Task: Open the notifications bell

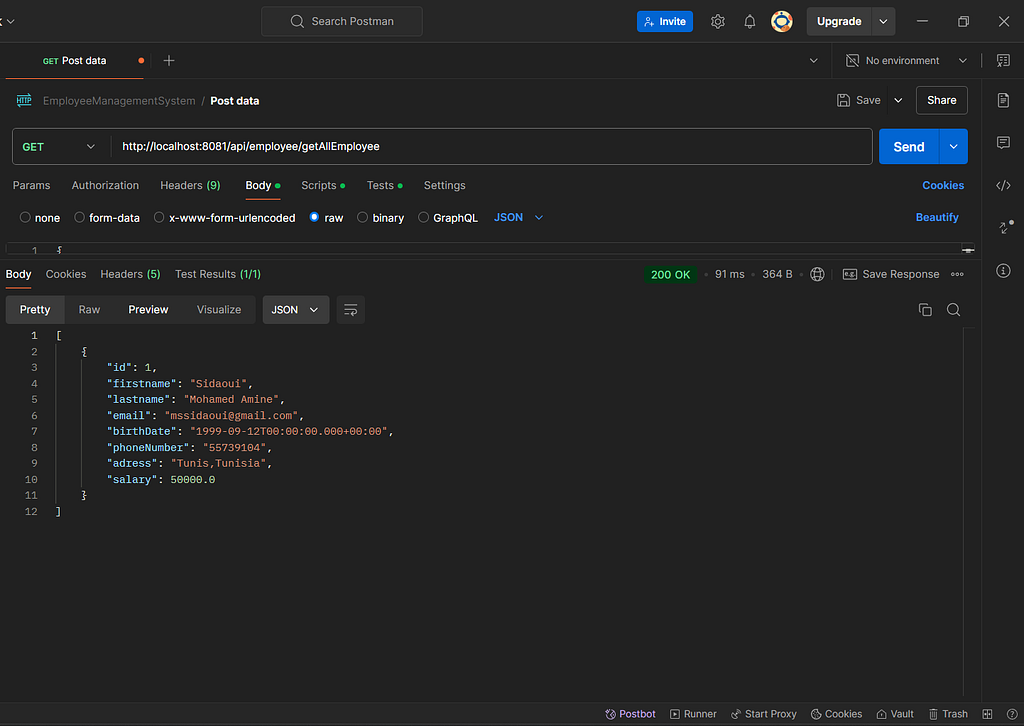Action: (750, 22)
